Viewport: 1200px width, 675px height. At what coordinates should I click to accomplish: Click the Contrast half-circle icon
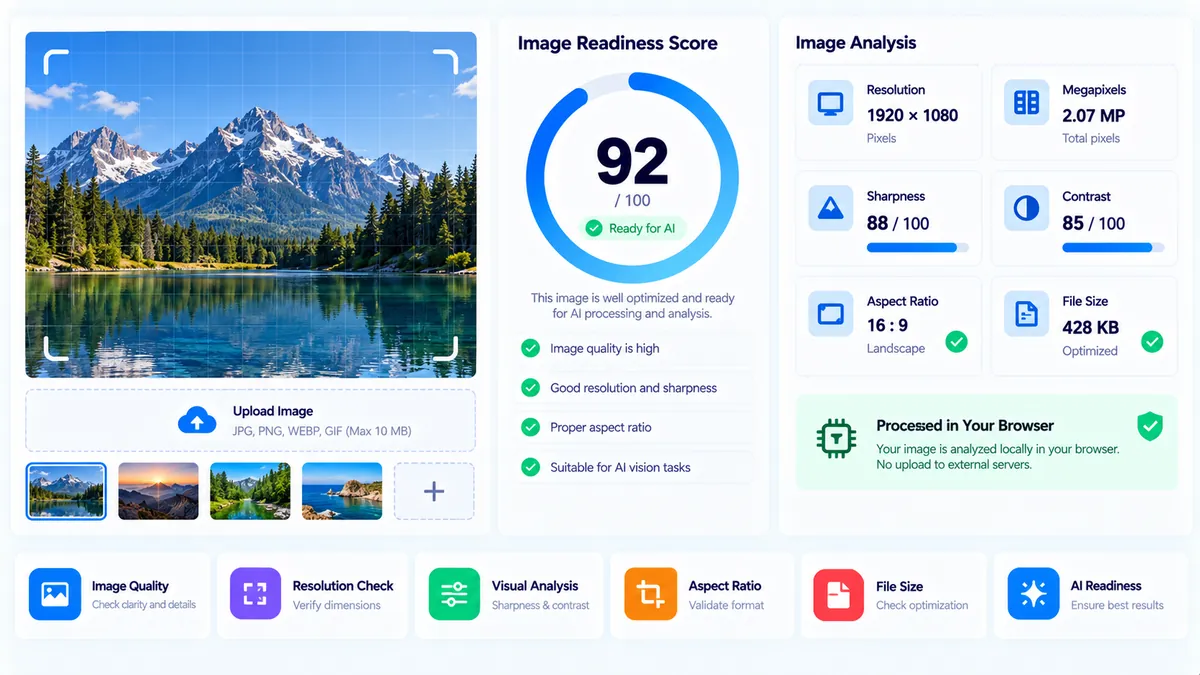pos(1026,208)
